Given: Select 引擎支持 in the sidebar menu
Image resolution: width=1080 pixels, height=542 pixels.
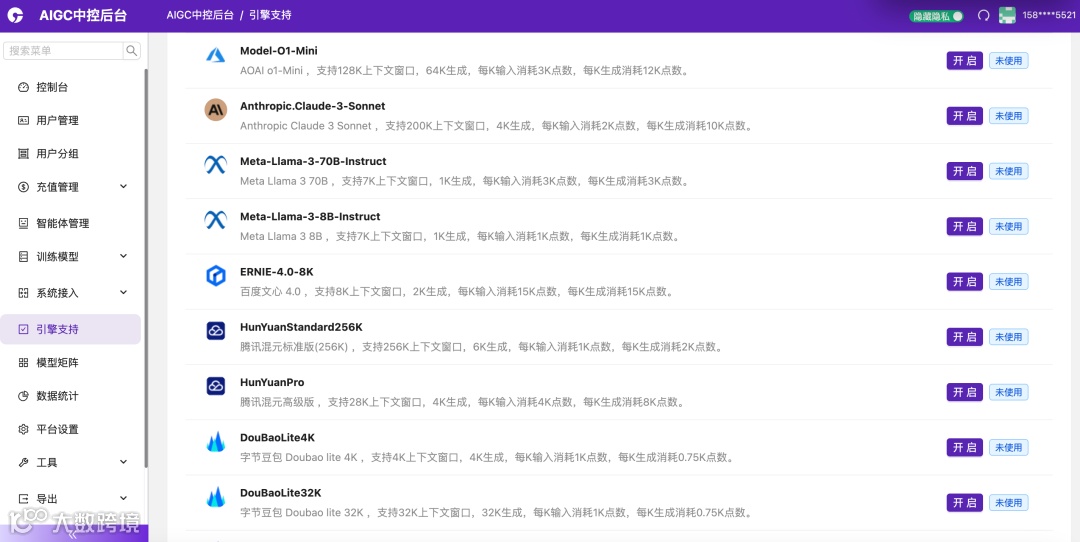Looking at the screenshot, I should coord(70,329).
